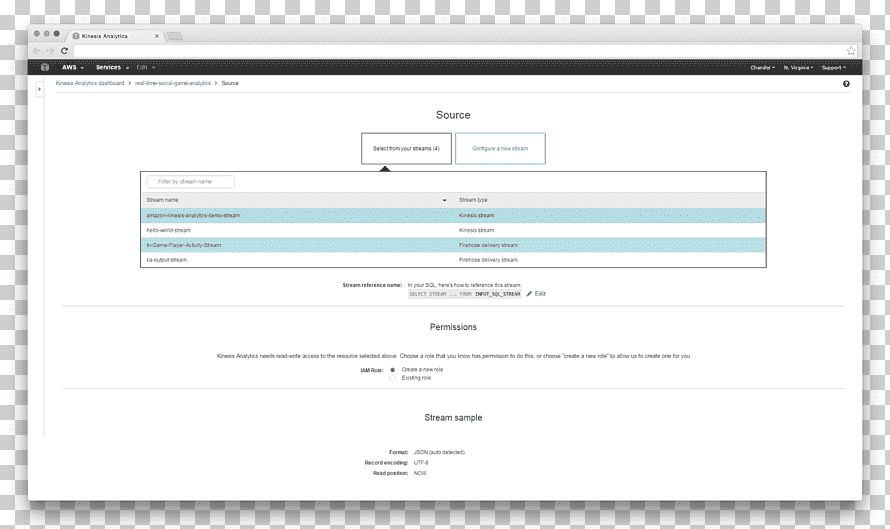Sort by the Stream name column arrow
Image resolution: width=890 pixels, height=529 pixels.
444,200
